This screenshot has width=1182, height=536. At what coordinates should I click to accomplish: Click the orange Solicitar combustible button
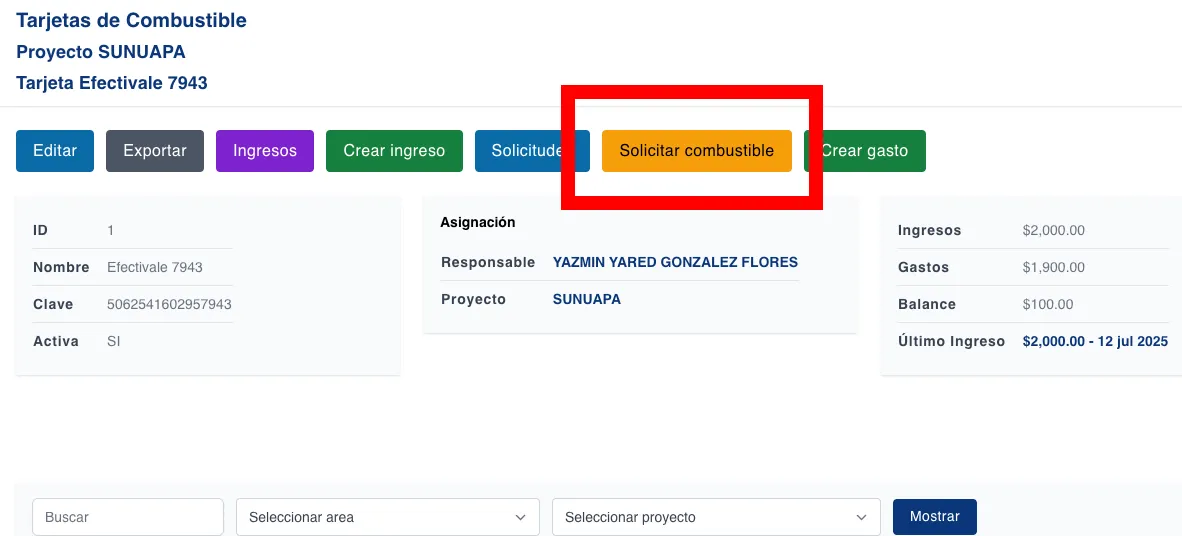(696, 151)
